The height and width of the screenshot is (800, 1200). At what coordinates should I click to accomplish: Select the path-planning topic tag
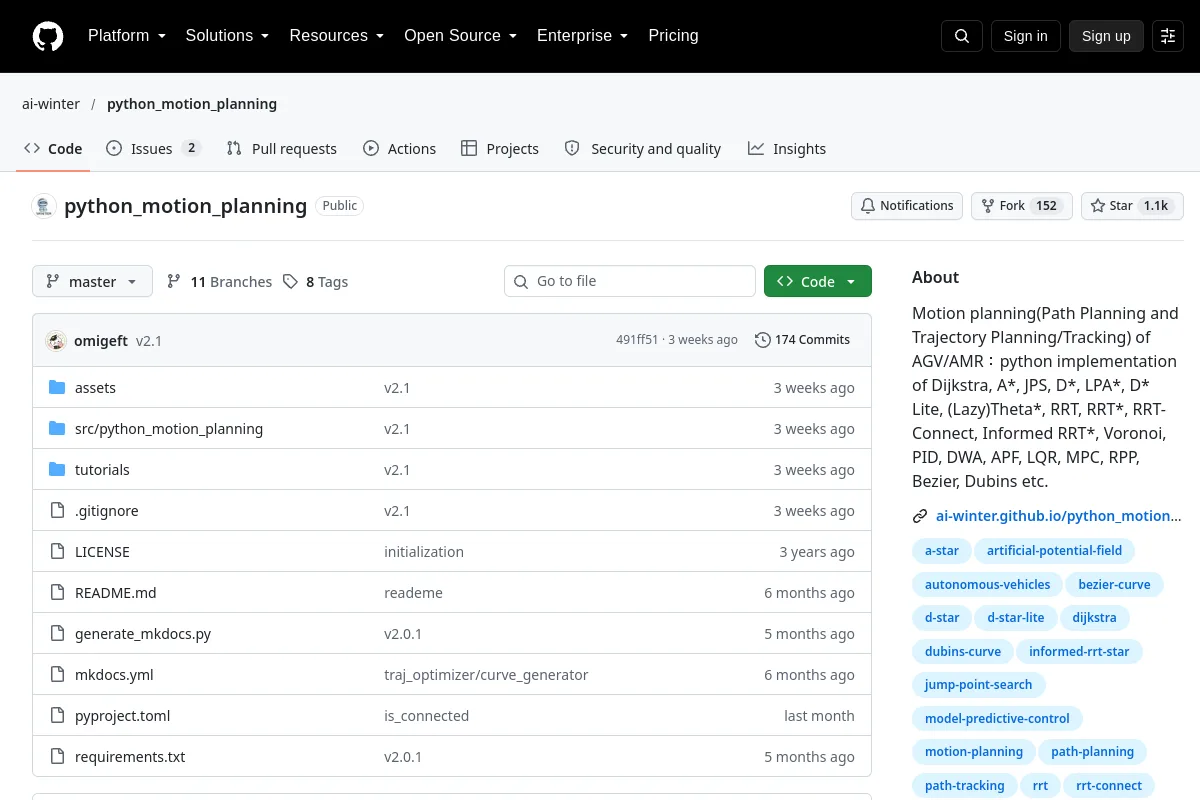[1093, 752]
